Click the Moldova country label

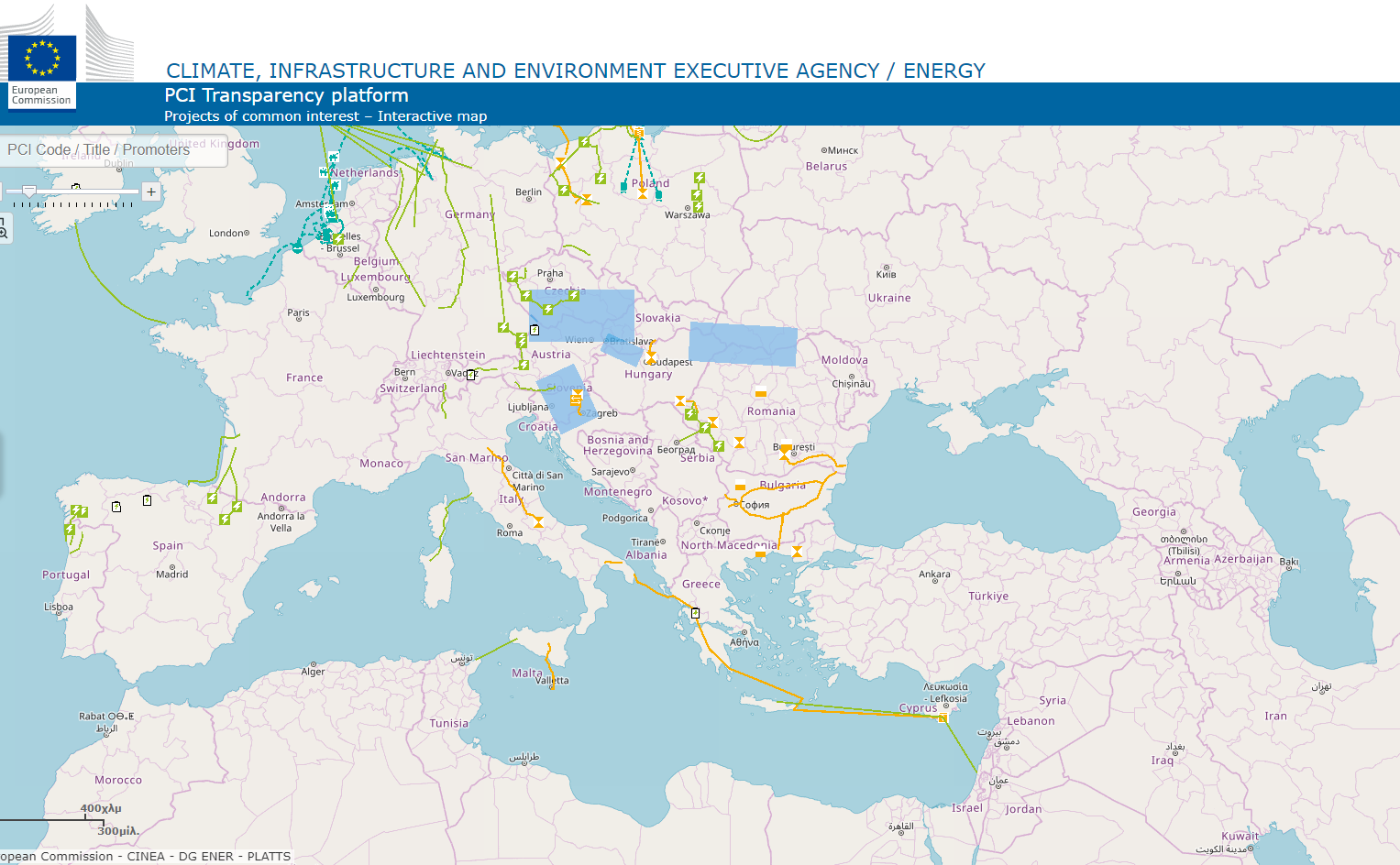point(844,360)
